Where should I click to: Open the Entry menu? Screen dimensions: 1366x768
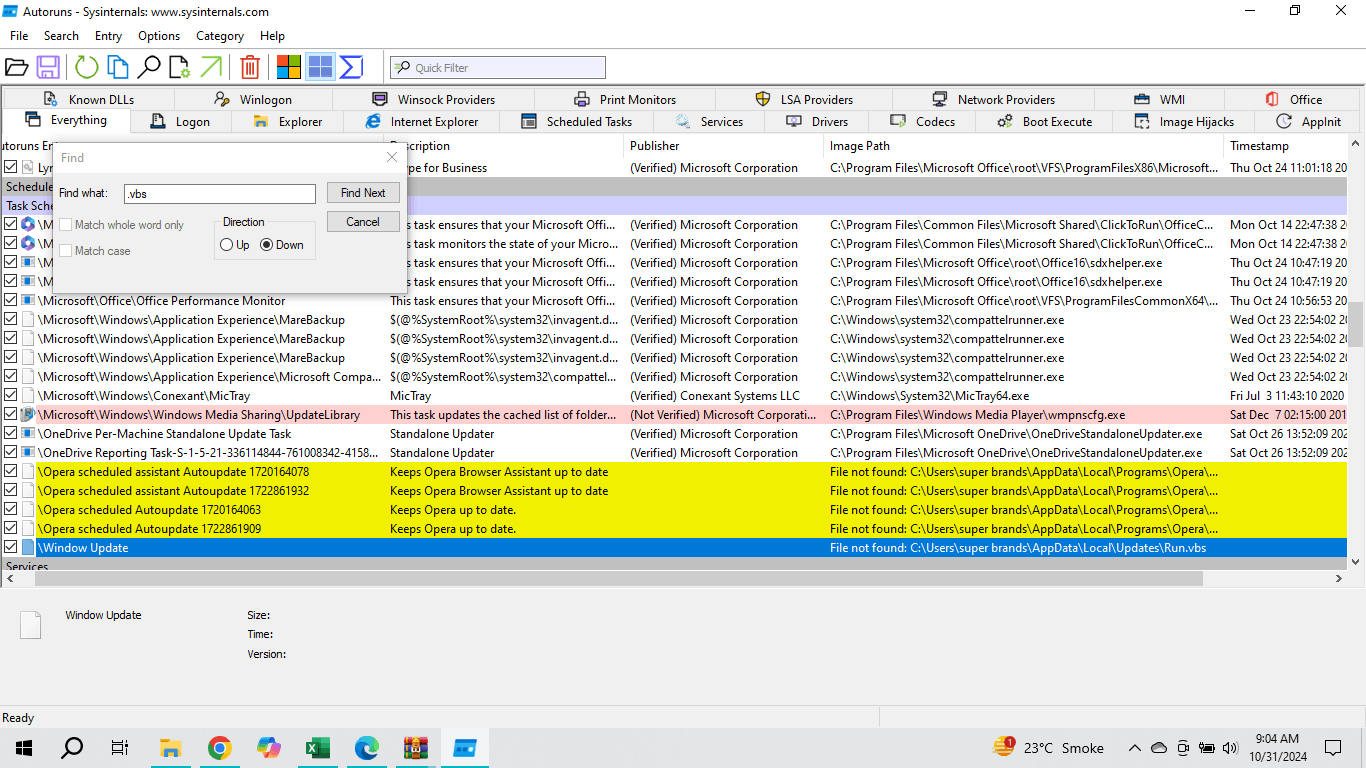pos(108,36)
